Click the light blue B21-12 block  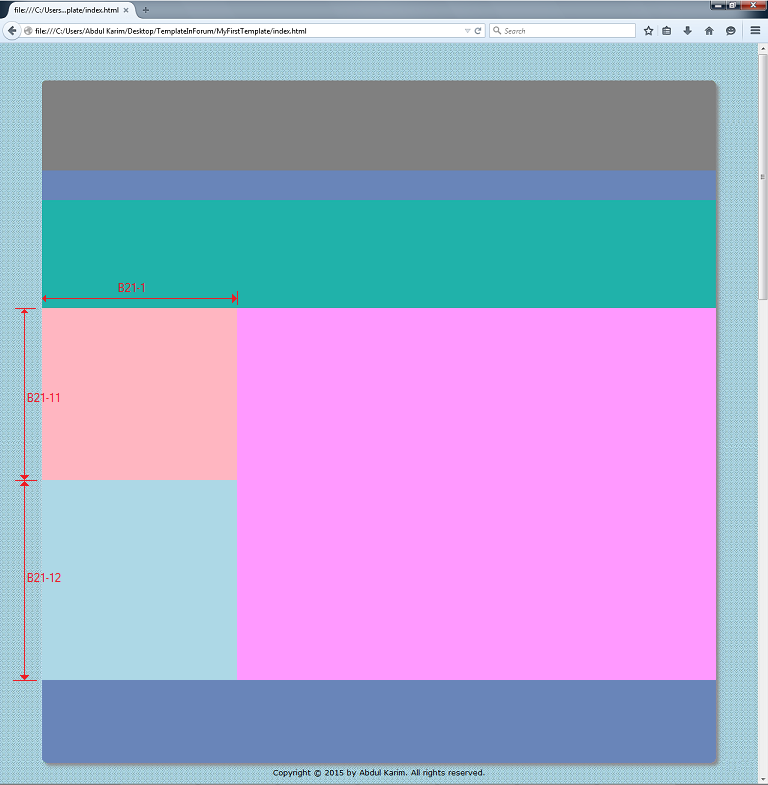tap(140, 580)
